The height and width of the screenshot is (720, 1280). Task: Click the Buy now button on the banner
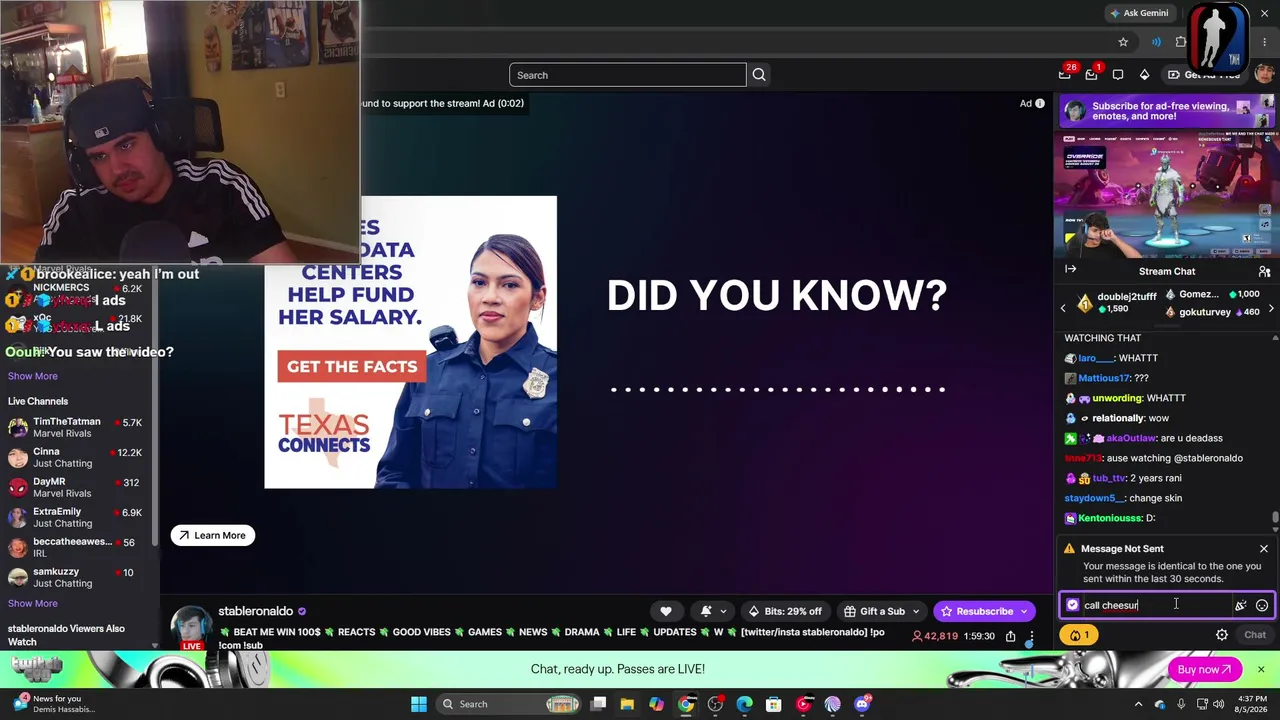pos(1204,669)
